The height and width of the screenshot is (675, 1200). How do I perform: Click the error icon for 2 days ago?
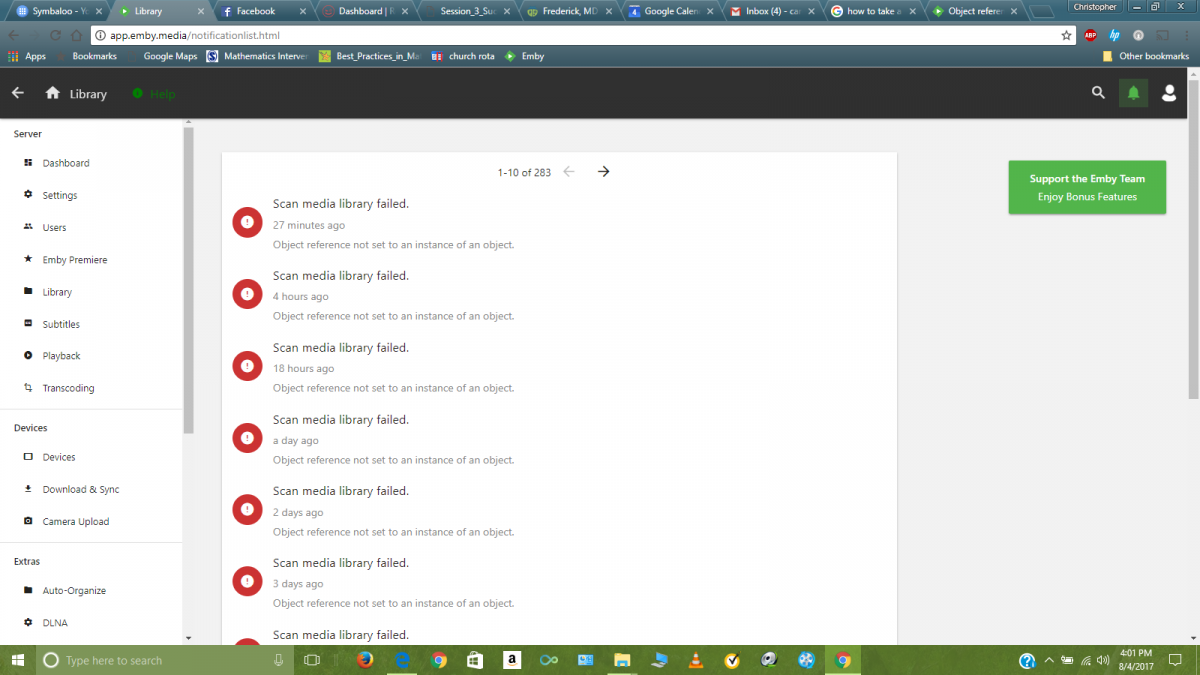tap(247, 510)
